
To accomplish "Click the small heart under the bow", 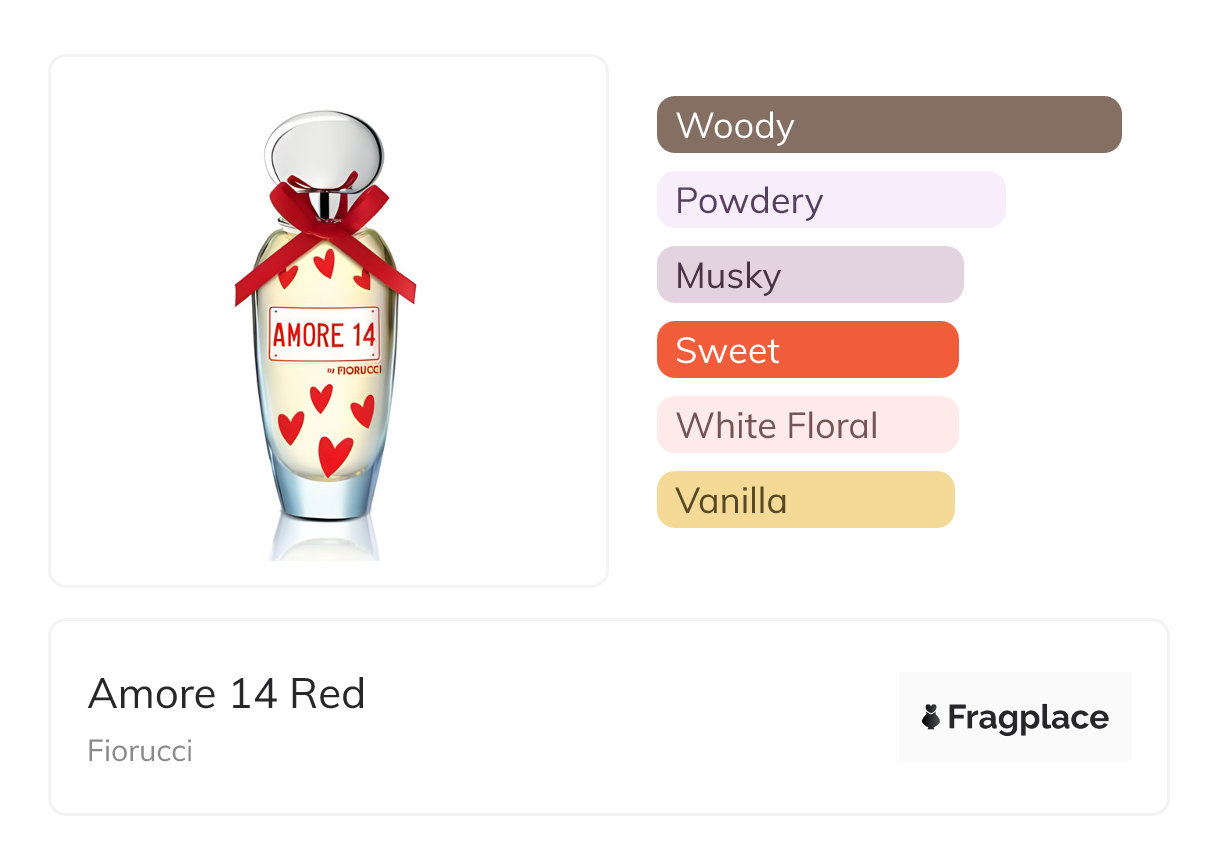I will 324,263.
